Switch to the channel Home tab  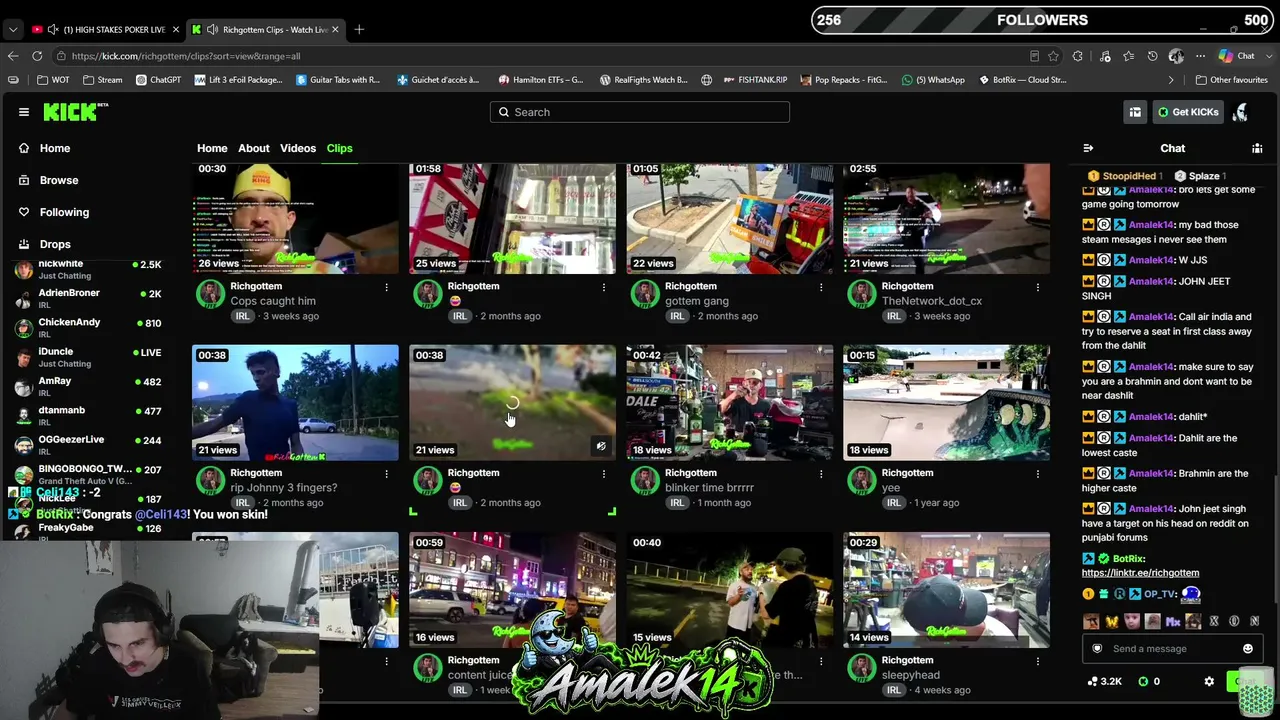[212, 148]
